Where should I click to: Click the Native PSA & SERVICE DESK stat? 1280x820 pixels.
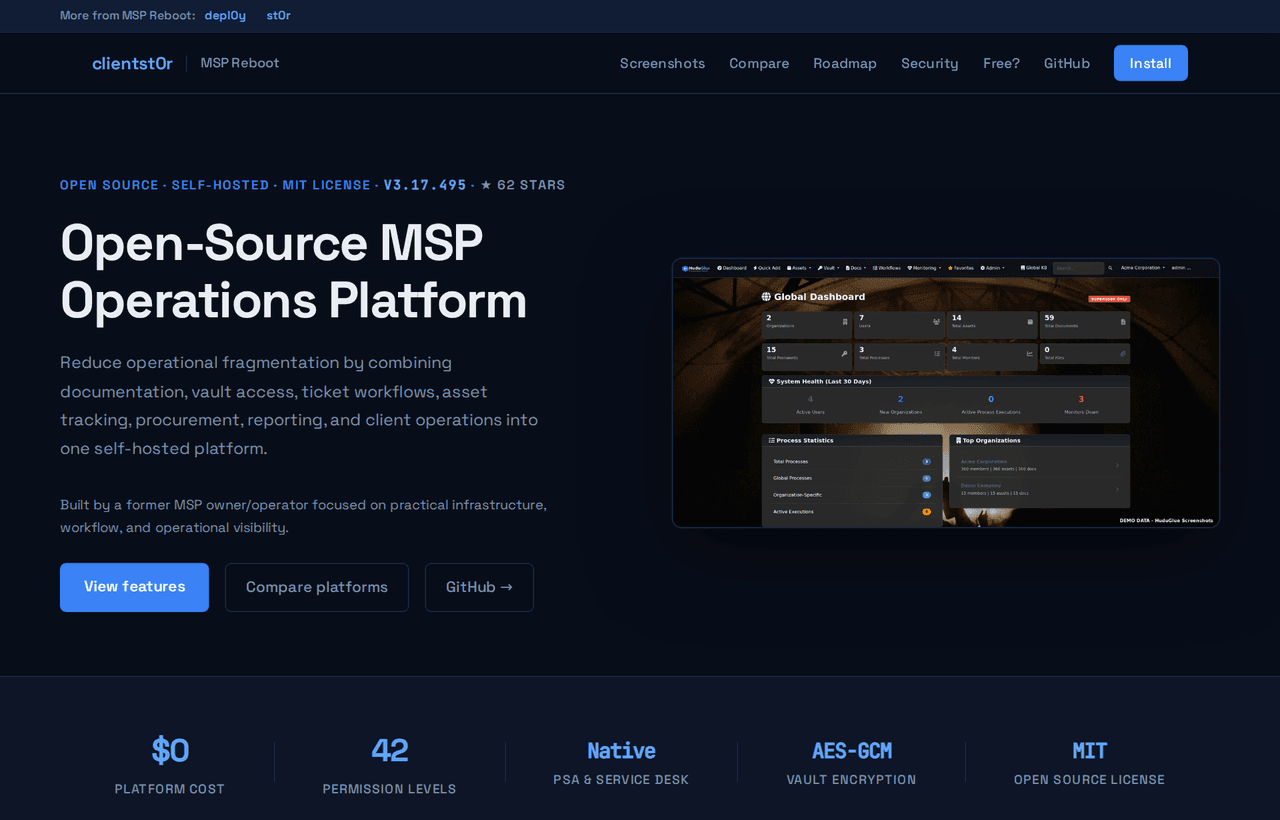point(621,765)
